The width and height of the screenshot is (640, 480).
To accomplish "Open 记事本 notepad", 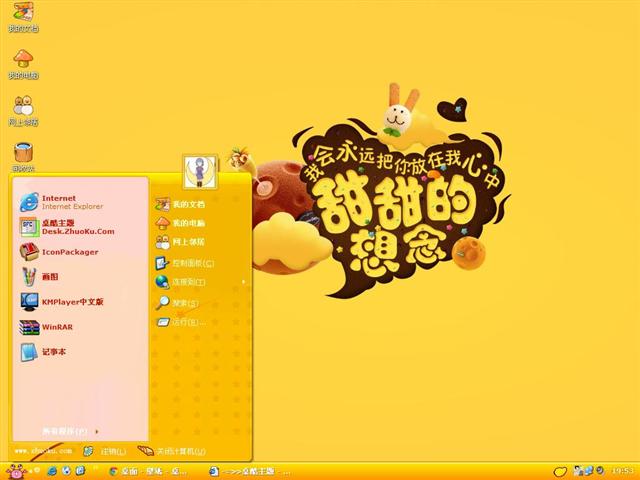I will [x=43, y=352].
